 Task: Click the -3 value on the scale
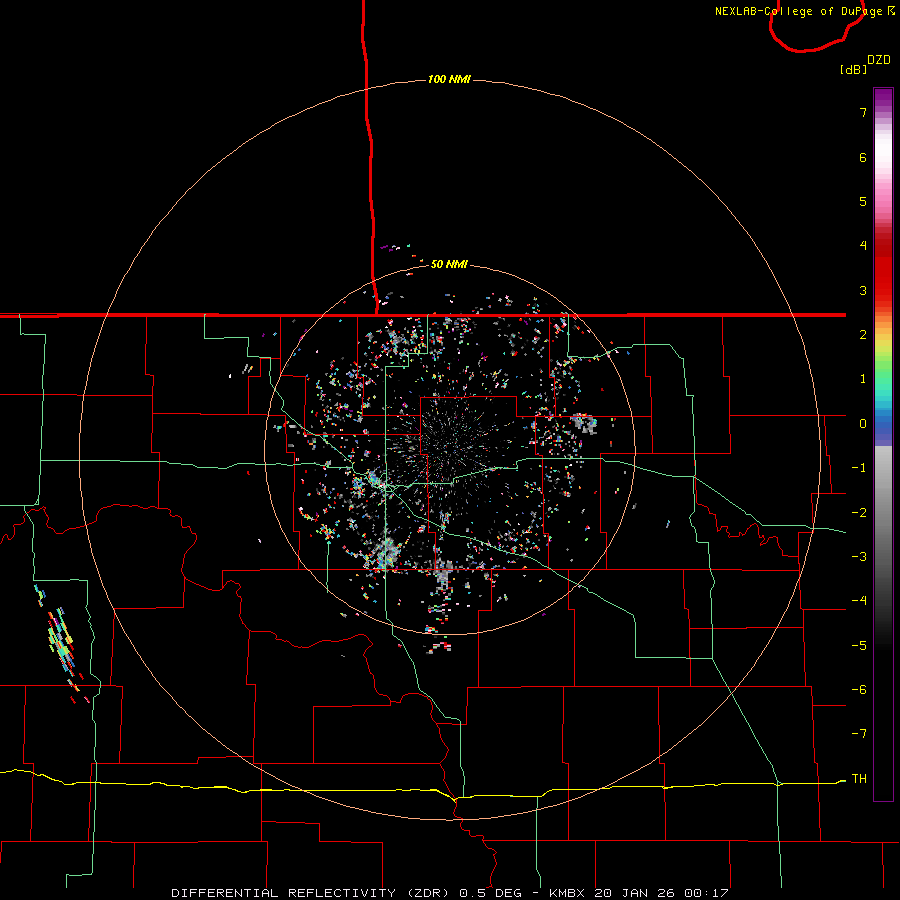pyautogui.click(x=859, y=557)
